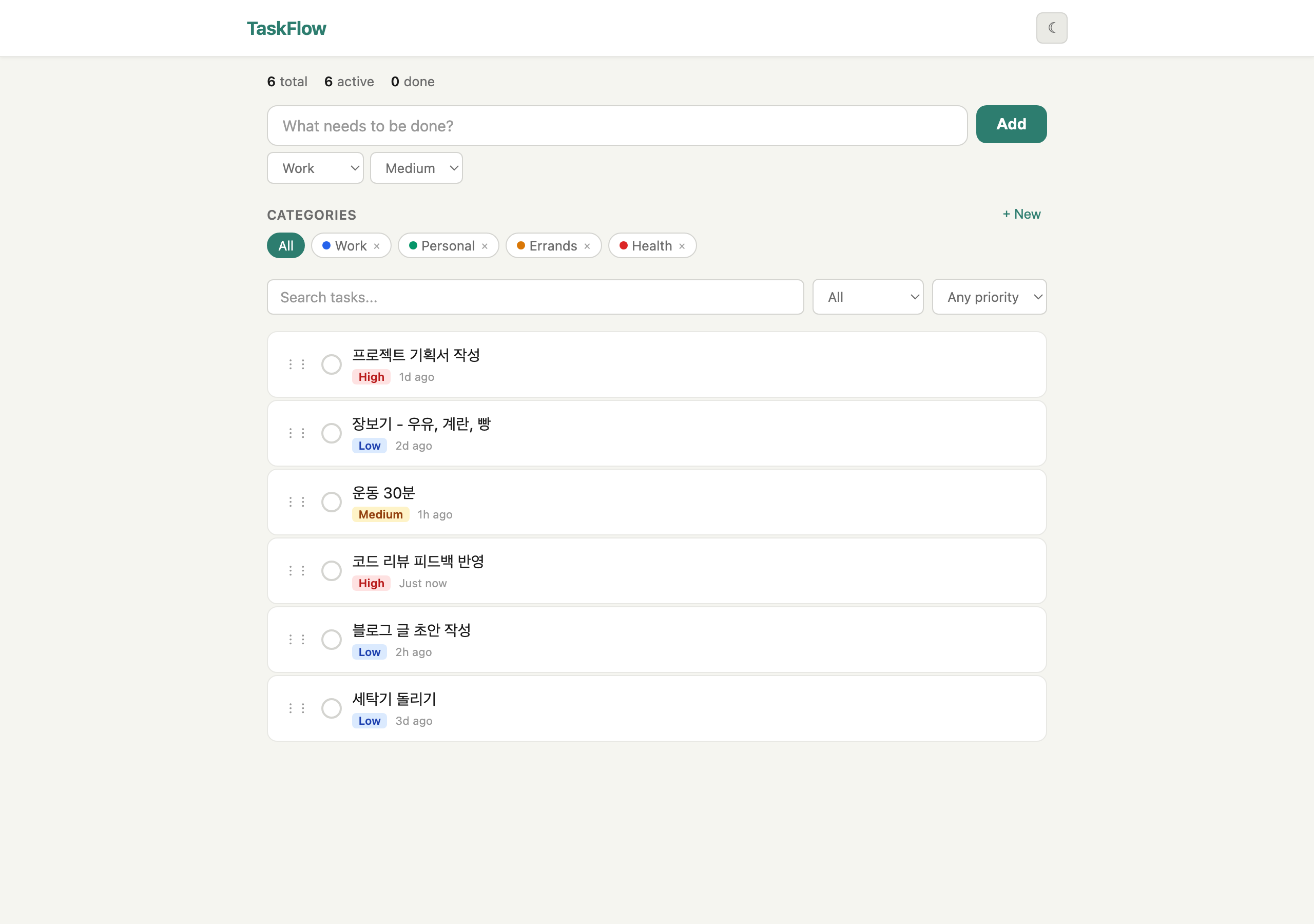Click the search tasks input field

pyautogui.click(x=536, y=297)
